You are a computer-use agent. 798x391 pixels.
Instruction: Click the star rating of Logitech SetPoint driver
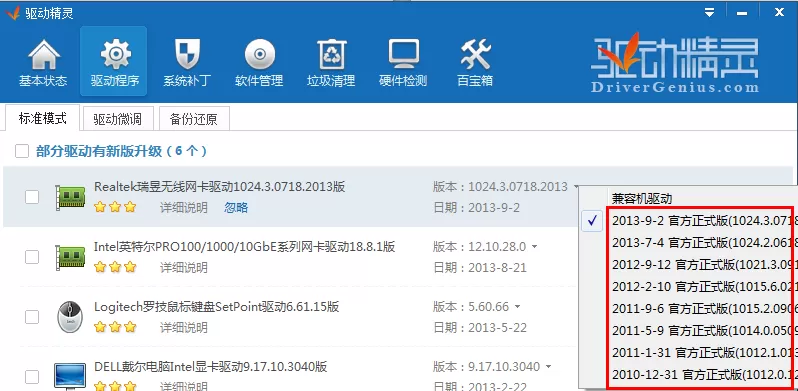115,327
